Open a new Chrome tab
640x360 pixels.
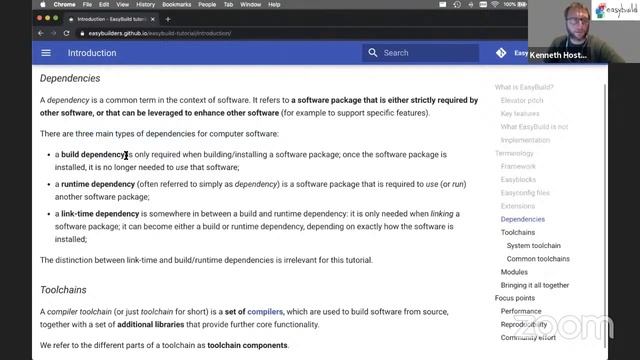tap(168, 19)
